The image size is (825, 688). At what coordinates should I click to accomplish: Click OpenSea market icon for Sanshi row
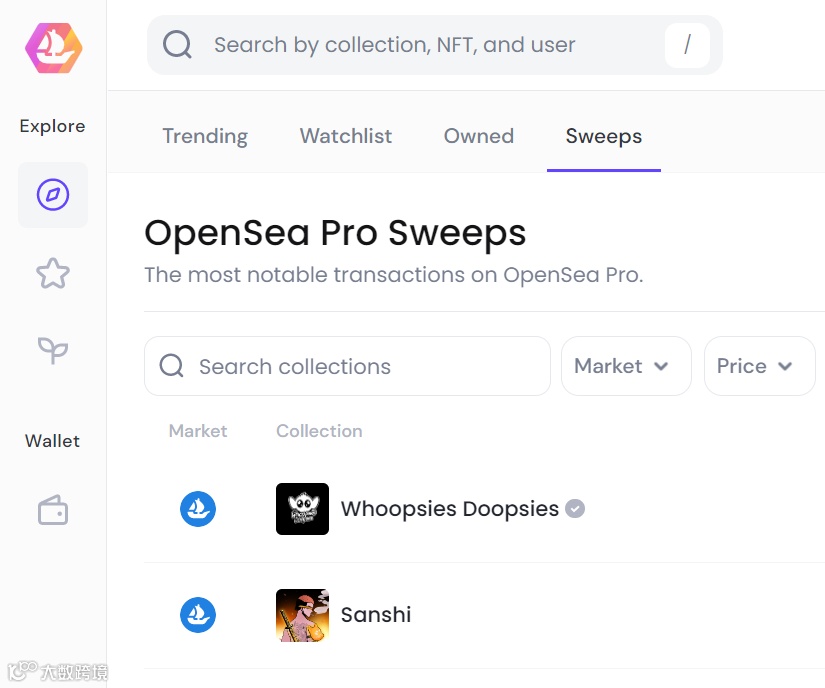198,614
